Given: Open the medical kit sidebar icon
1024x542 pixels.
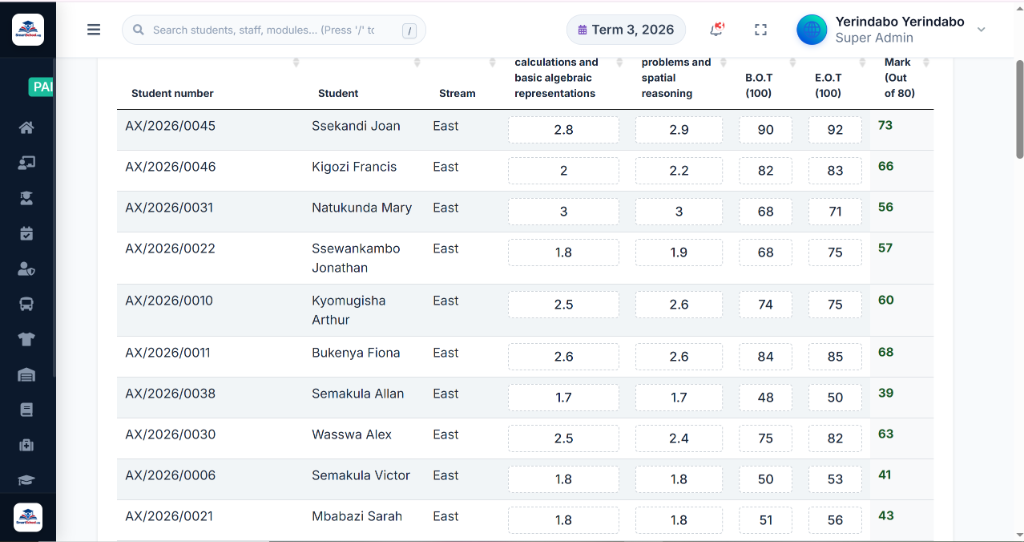Looking at the screenshot, I should 26,445.
